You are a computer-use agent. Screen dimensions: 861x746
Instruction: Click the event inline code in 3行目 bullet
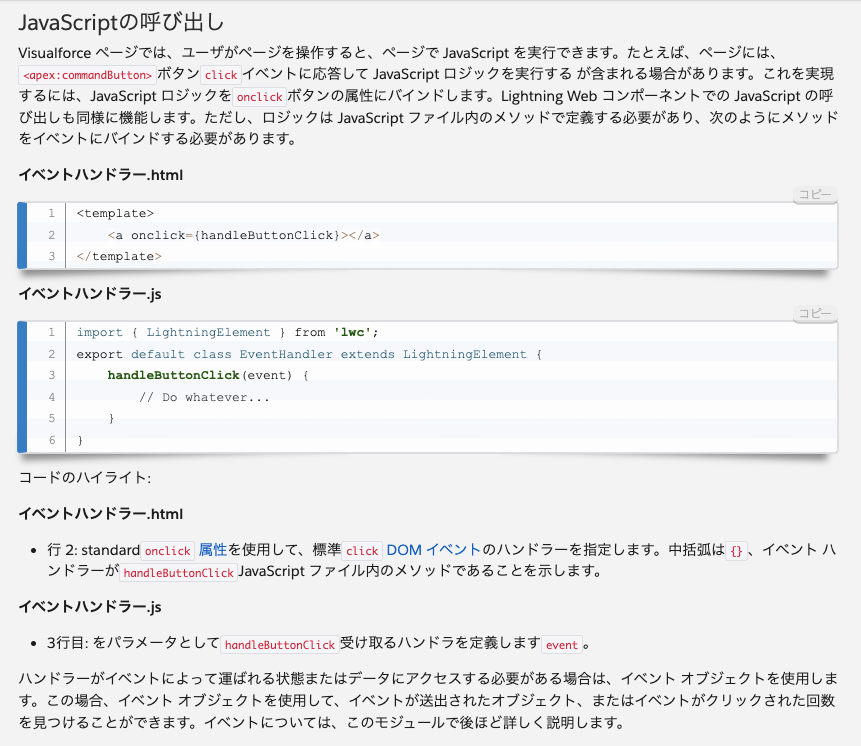pyautogui.click(x=562, y=644)
